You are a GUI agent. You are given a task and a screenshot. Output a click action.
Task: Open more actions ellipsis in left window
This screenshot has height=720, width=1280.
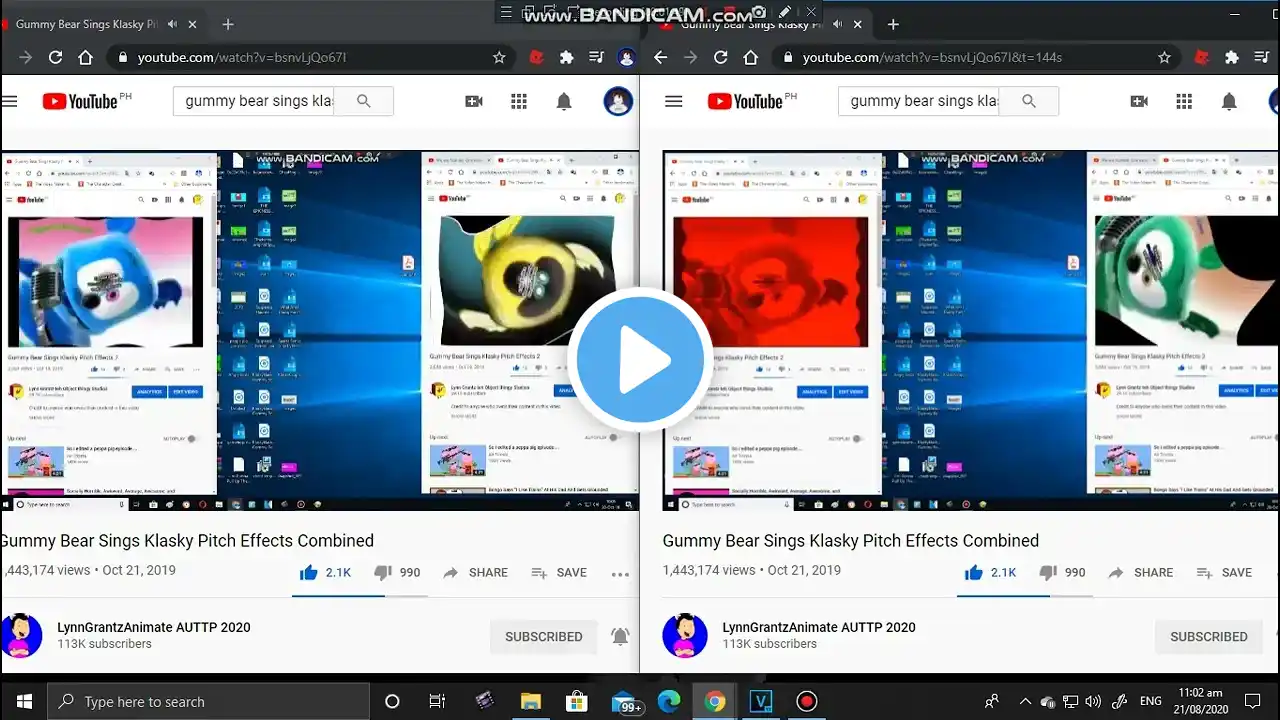[x=620, y=574]
